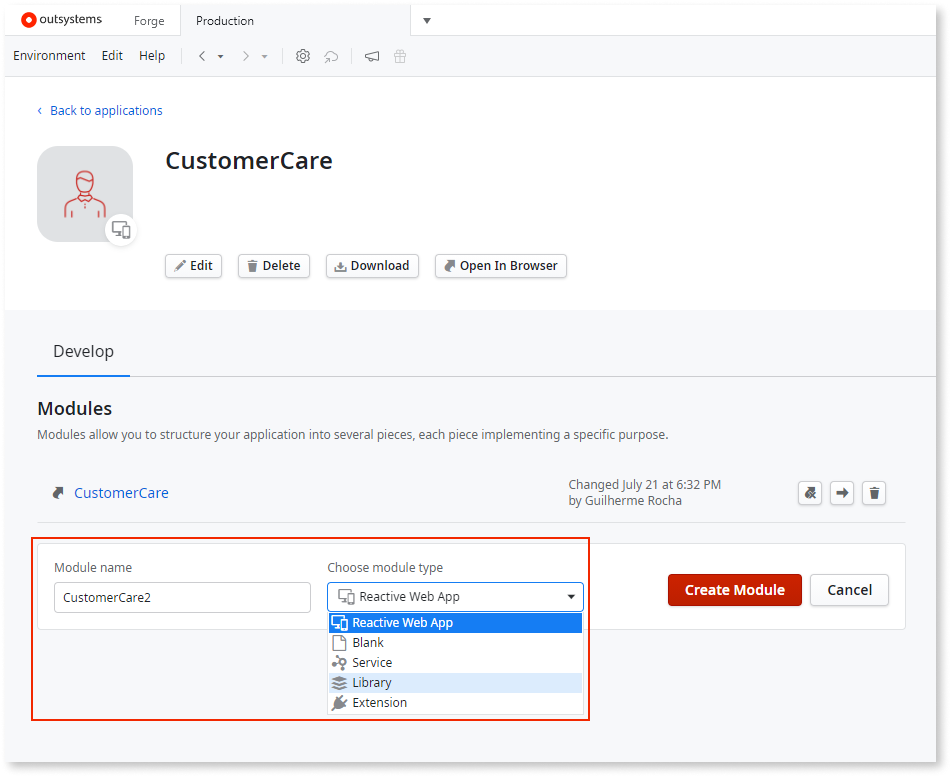The height and width of the screenshot is (777, 951).
Task: Switch to the Develop tab
Action: coord(83,351)
